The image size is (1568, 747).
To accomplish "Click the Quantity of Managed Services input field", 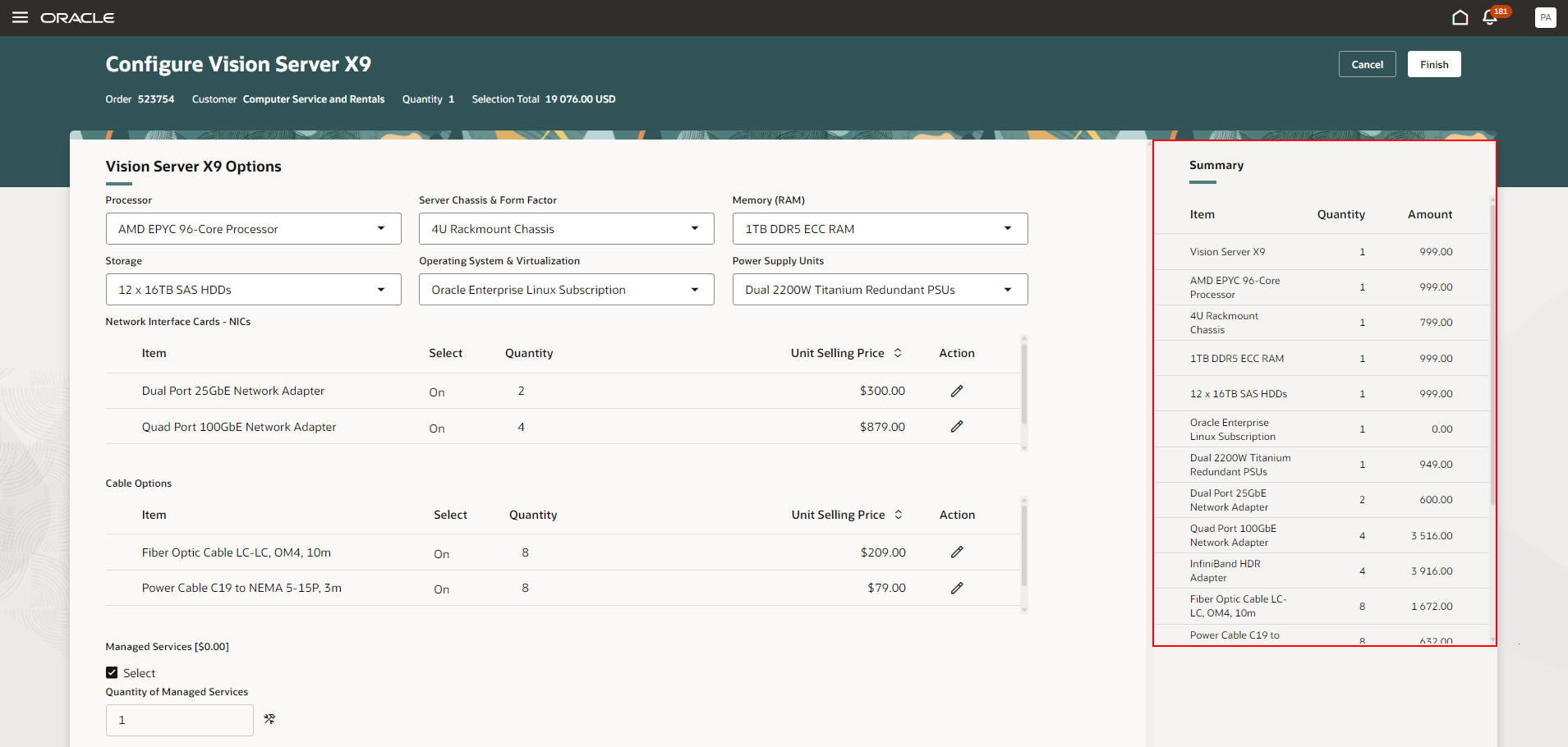I will [x=179, y=720].
